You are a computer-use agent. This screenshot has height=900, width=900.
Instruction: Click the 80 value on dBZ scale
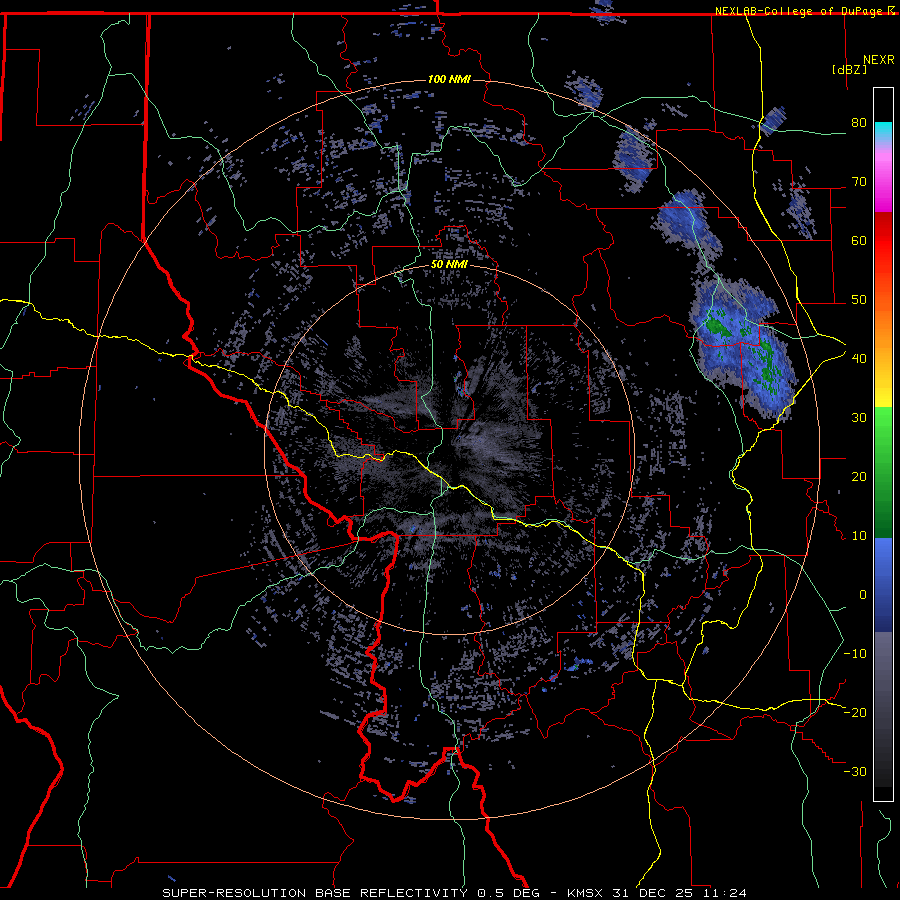click(859, 123)
